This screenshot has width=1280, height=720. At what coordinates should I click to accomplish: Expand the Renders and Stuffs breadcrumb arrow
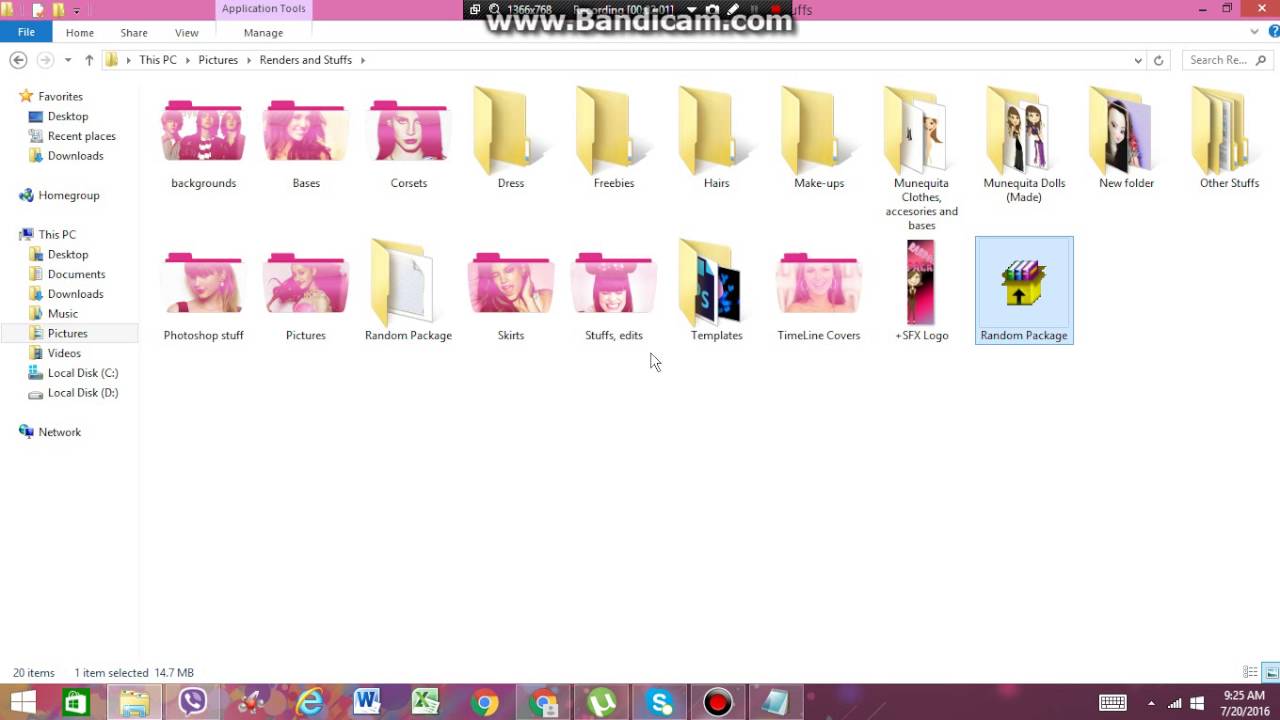pyautogui.click(x=363, y=60)
